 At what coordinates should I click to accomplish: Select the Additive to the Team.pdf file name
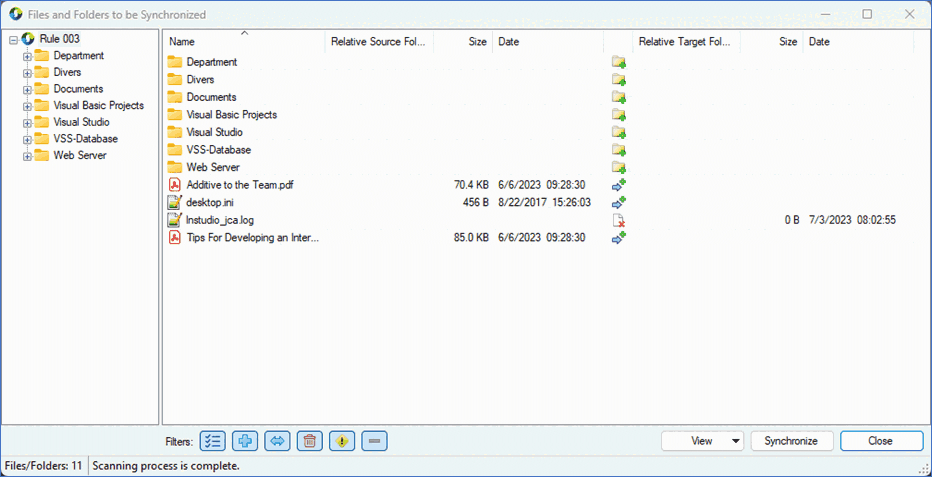tap(240, 185)
